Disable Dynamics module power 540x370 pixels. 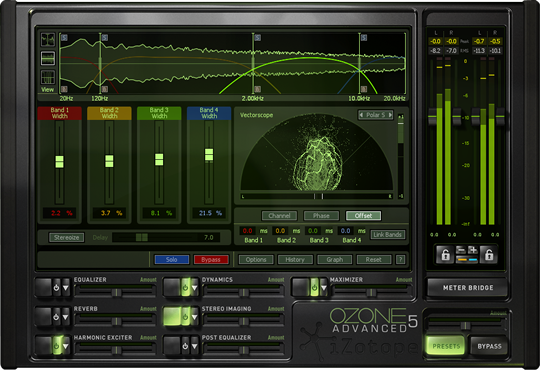coord(185,288)
